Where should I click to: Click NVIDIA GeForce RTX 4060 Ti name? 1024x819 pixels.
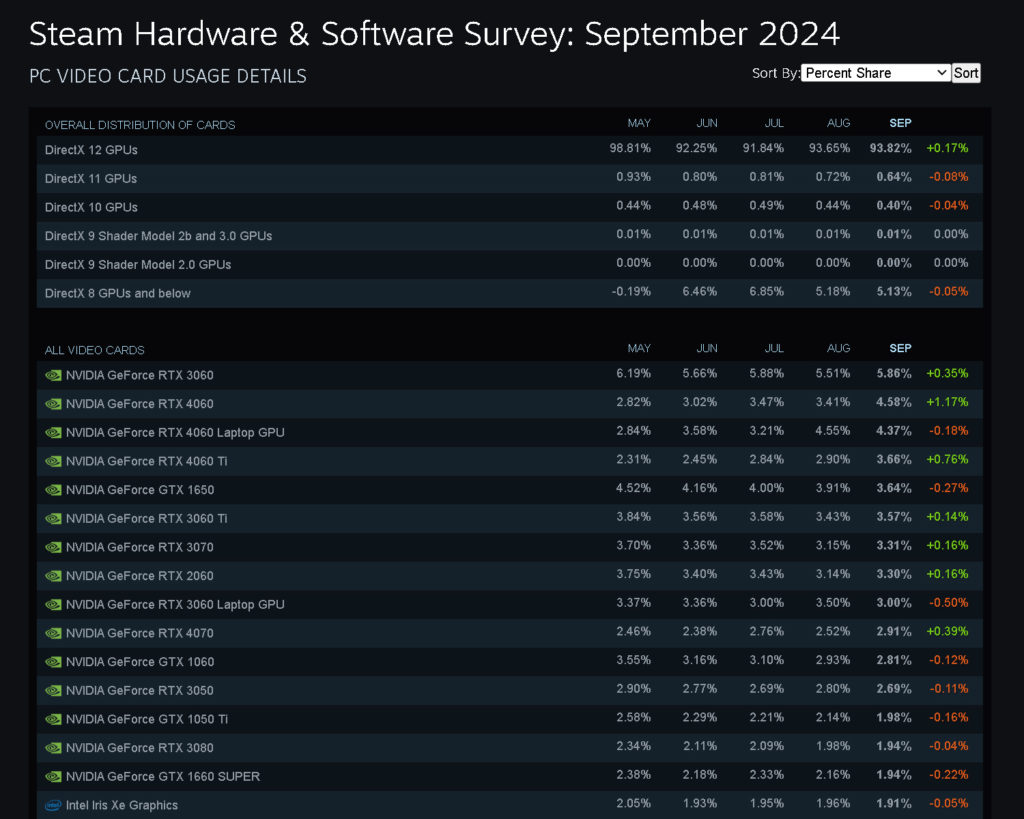click(x=147, y=462)
